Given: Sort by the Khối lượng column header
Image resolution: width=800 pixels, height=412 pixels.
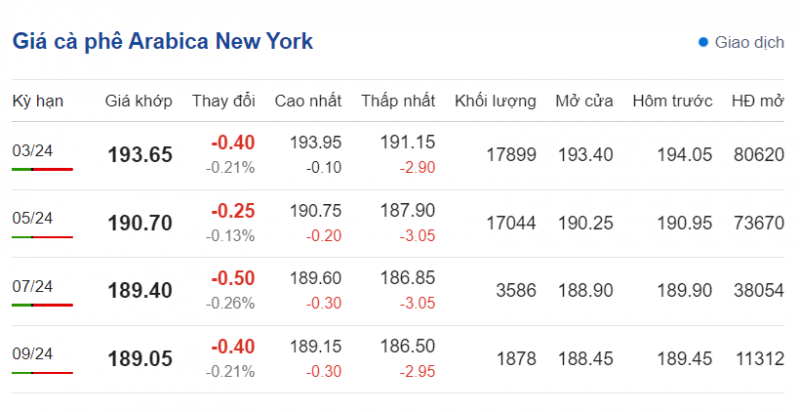Looking at the screenshot, I should pyautogui.click(x=495, y=101).
